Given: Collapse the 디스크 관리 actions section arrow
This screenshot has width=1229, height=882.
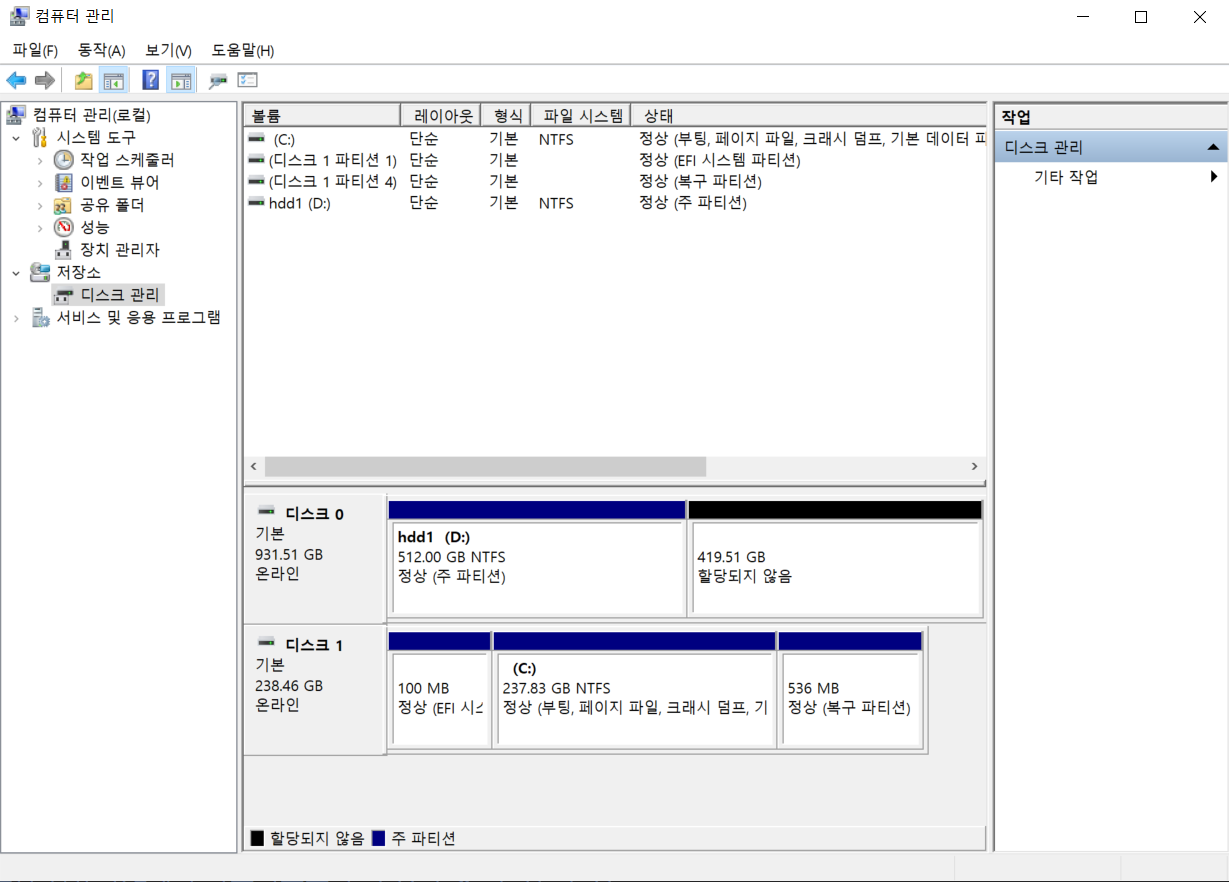Looking at the screenshot, I should click(1213, 147).
